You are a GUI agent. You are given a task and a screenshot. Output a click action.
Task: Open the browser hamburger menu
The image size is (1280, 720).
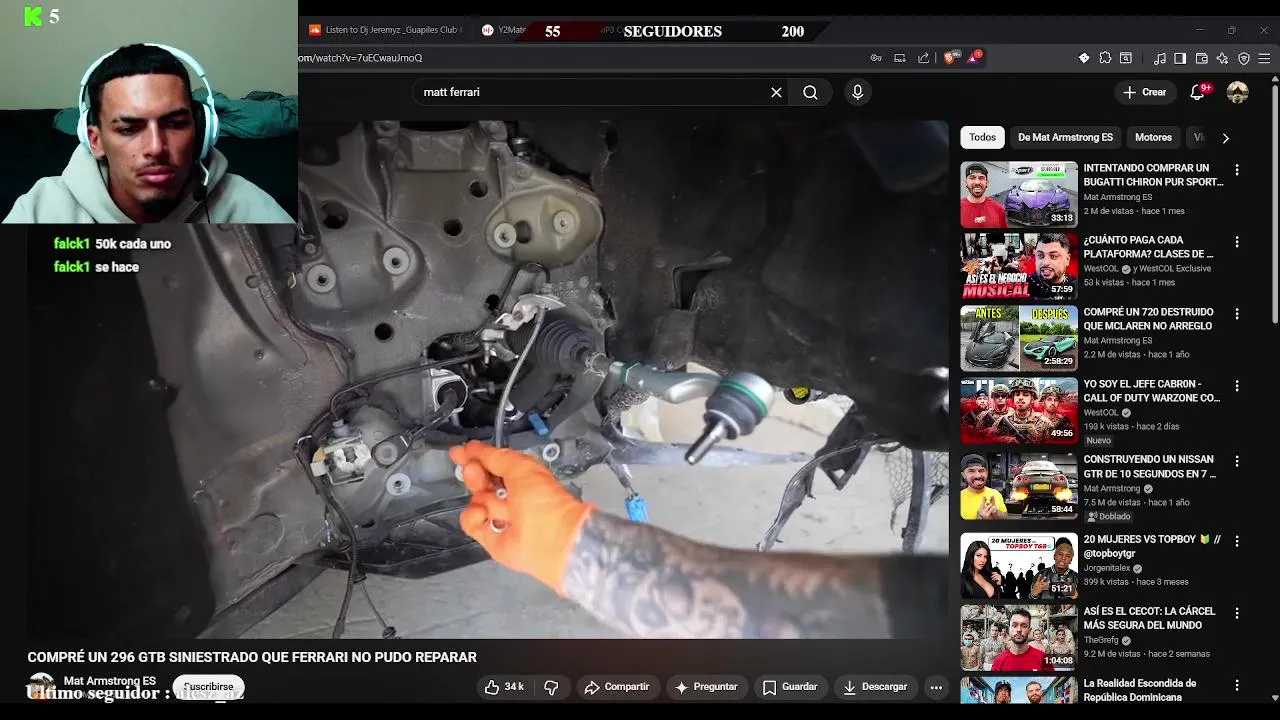click(1264, 58)
